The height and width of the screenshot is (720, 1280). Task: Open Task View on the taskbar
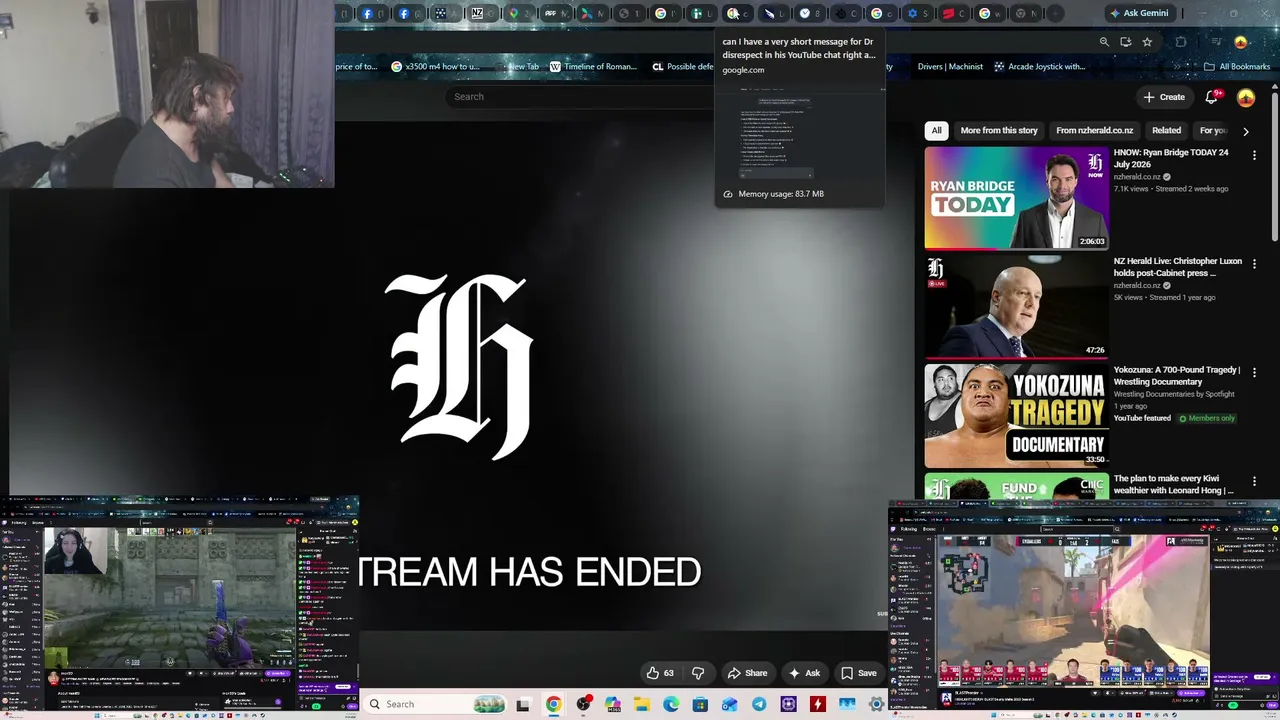tap(522, 705)
